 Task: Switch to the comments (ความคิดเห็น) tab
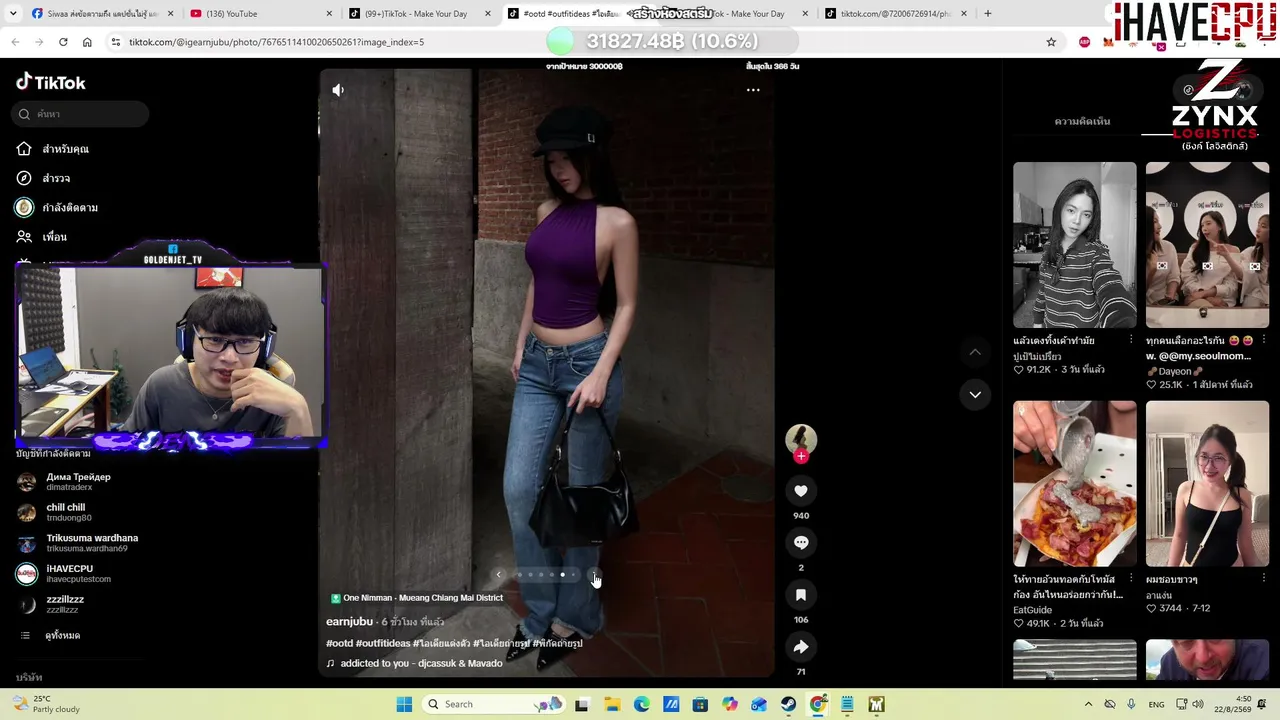pyautogui.click(x=1082, y=121)
